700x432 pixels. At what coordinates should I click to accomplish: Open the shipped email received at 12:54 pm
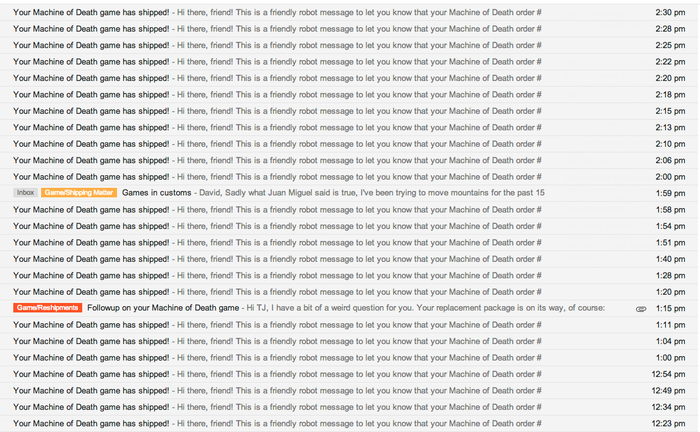[x=349, y=374]
